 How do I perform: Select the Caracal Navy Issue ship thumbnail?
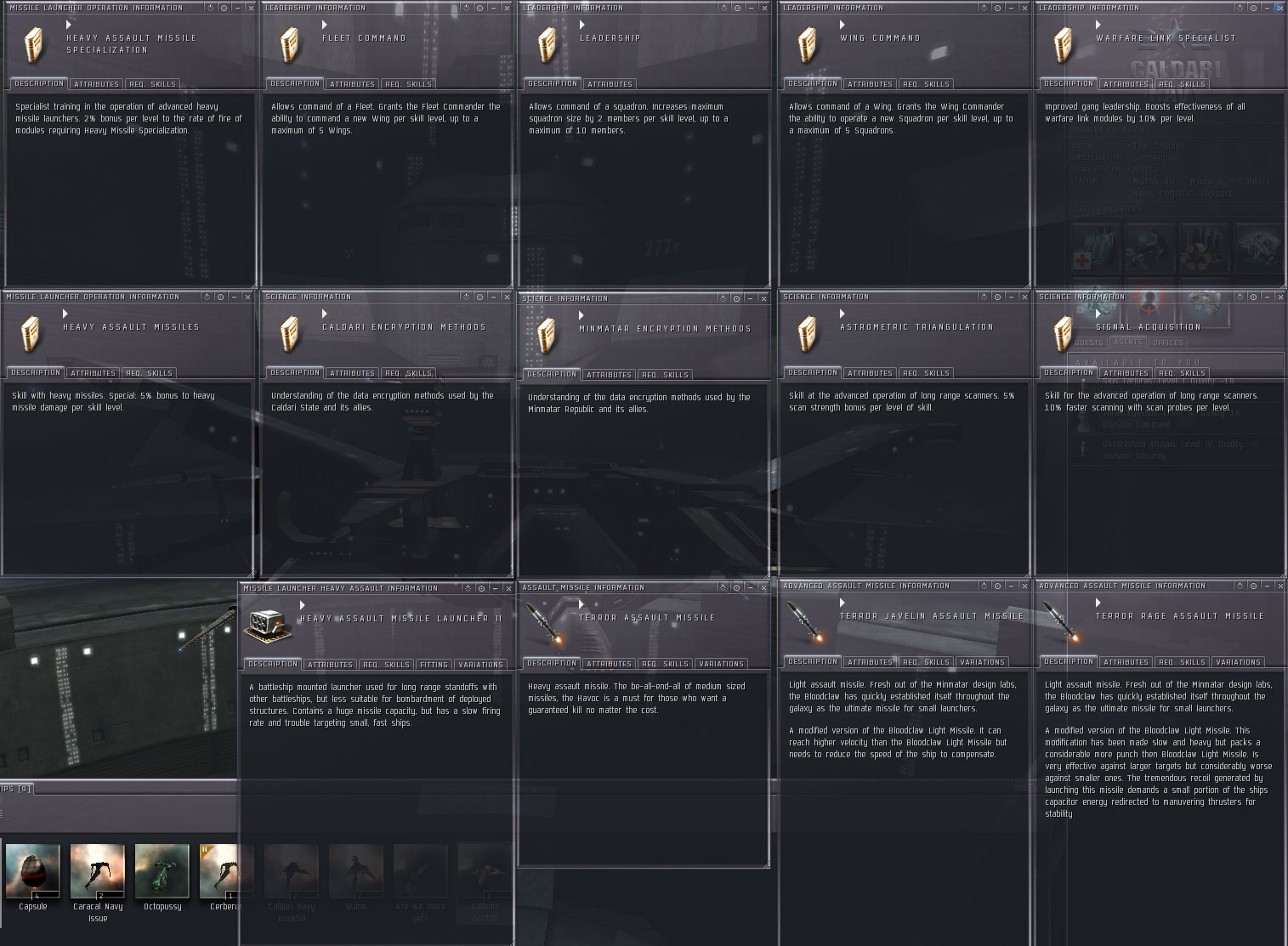click(98, 871)
